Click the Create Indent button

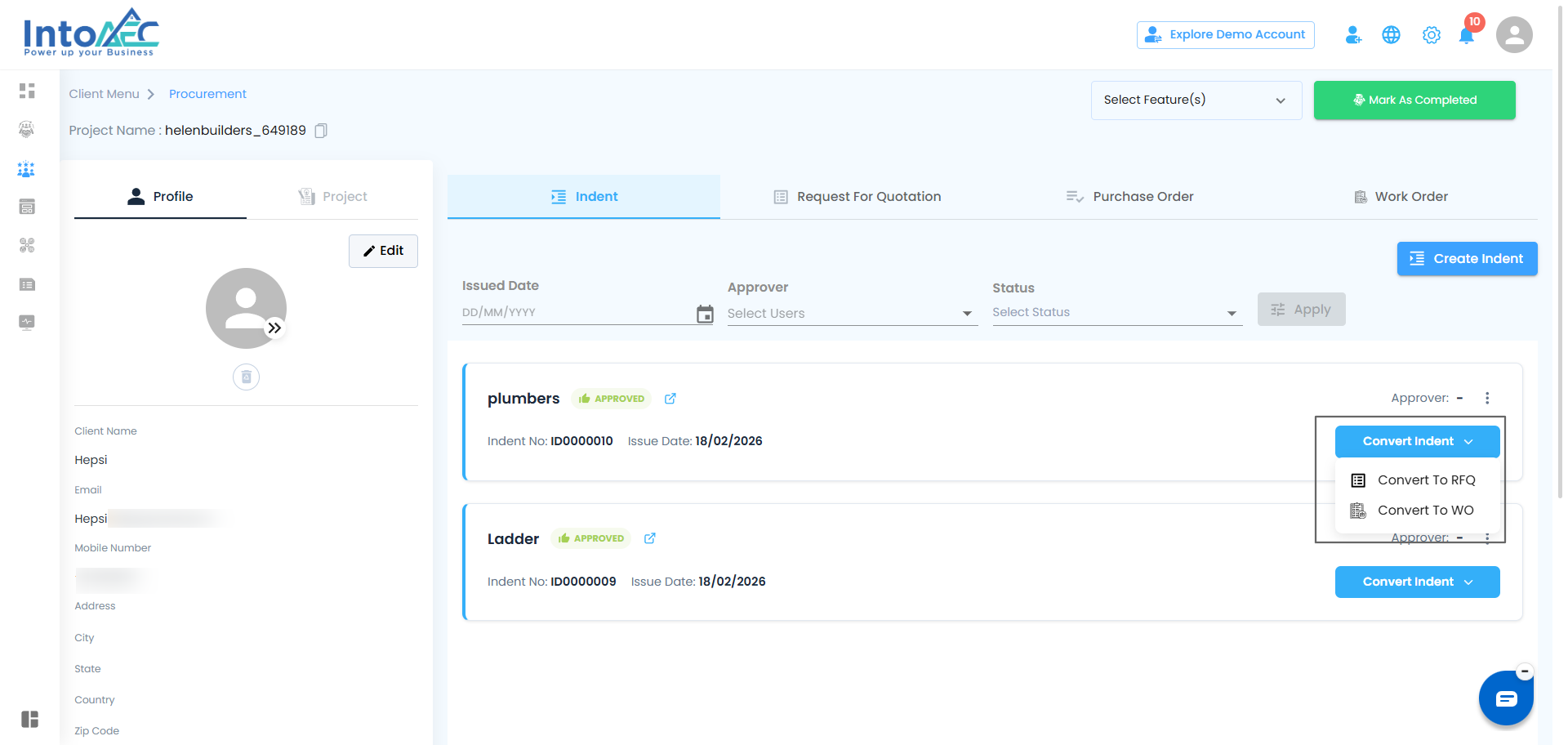click(1468, 259)
